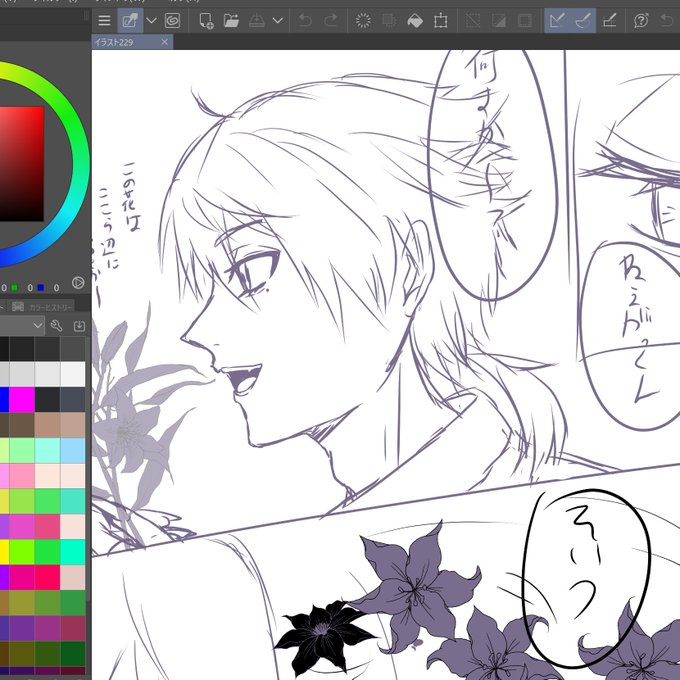Click the blue B value number
Viewport: 680px width, 680px height.
point(56,288)
